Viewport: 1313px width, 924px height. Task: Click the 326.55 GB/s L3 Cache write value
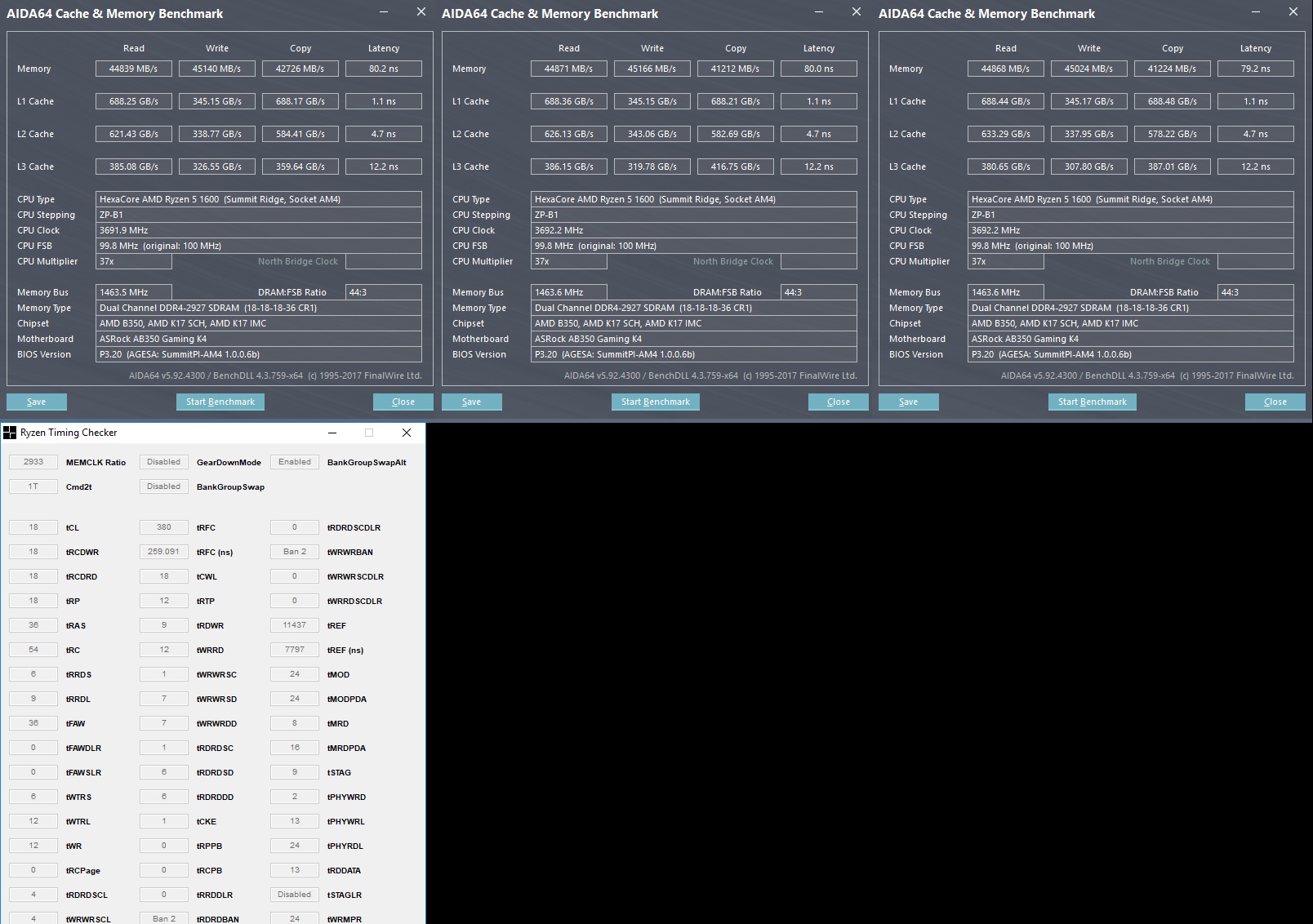(217, 167)
